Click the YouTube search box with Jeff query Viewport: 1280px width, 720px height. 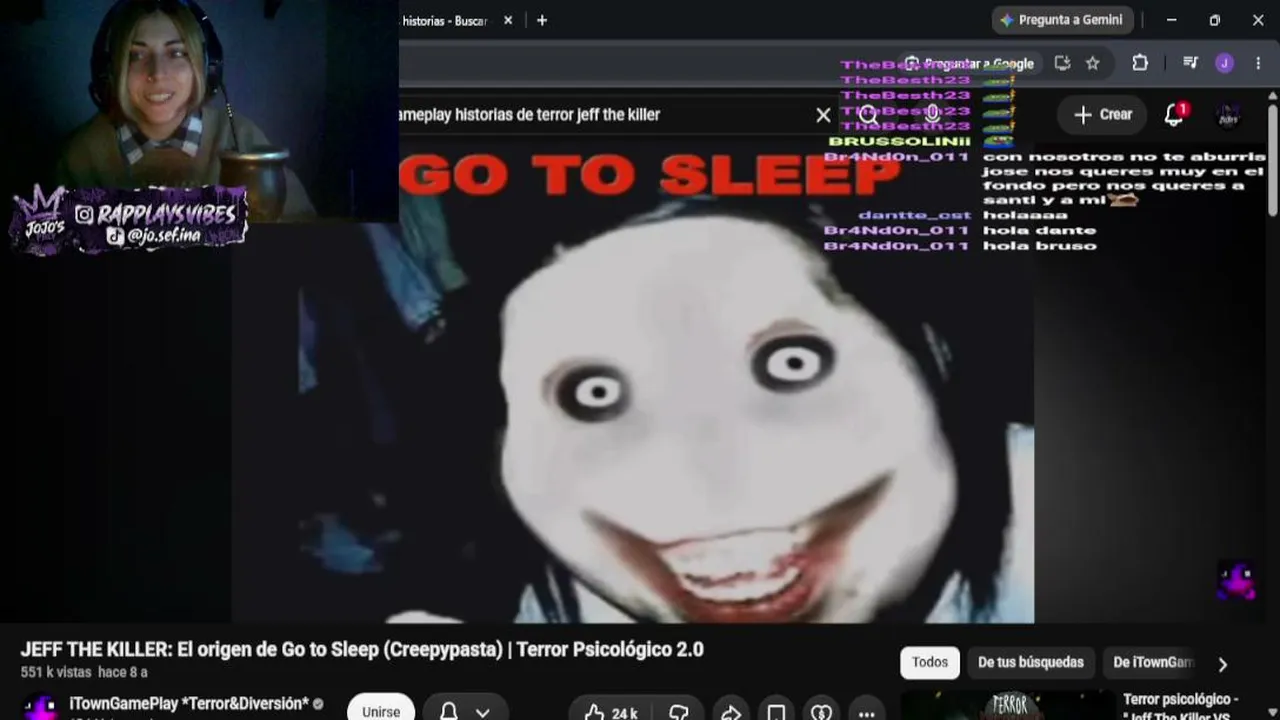pyautogui.click(x=600, y=115)
